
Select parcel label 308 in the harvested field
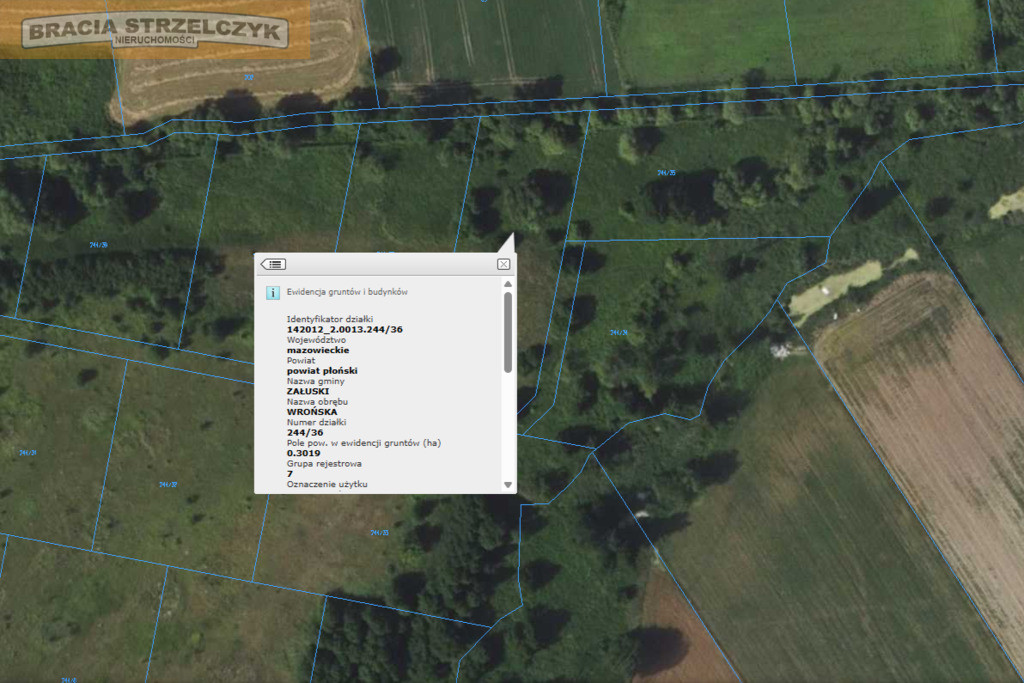pos(249,77)
